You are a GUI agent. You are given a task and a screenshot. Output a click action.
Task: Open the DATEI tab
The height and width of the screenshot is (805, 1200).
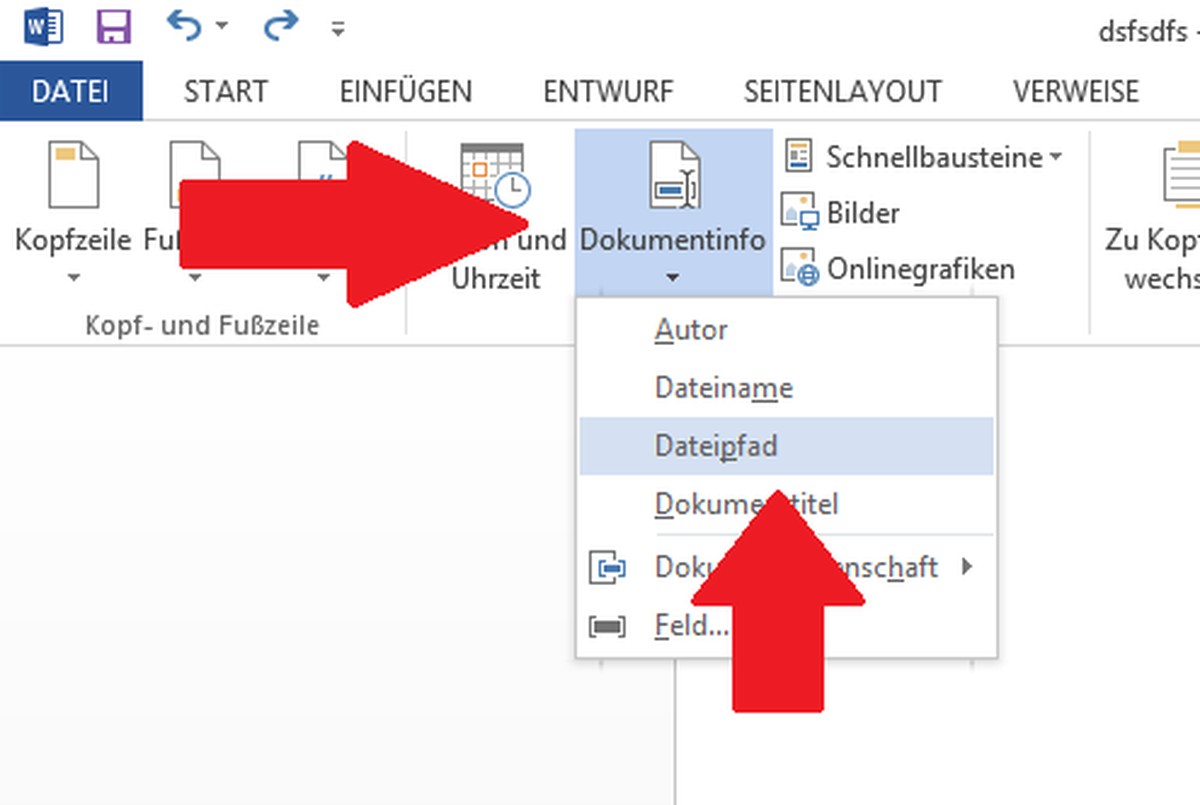point(70,92)
